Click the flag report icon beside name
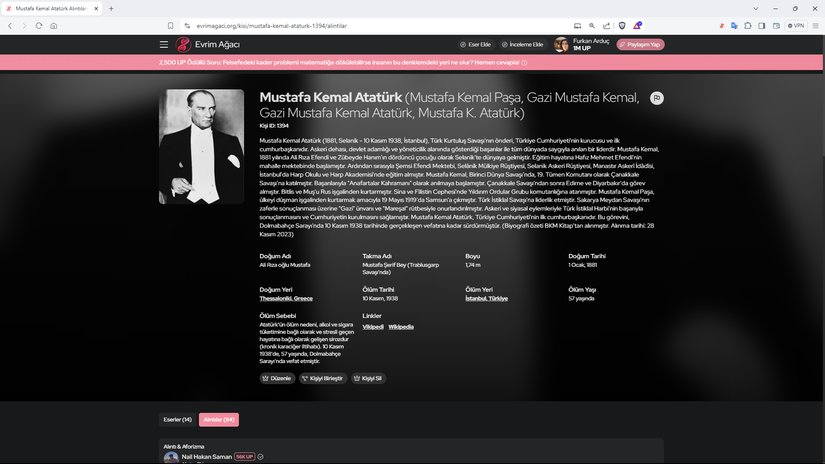 coord(657,98)
